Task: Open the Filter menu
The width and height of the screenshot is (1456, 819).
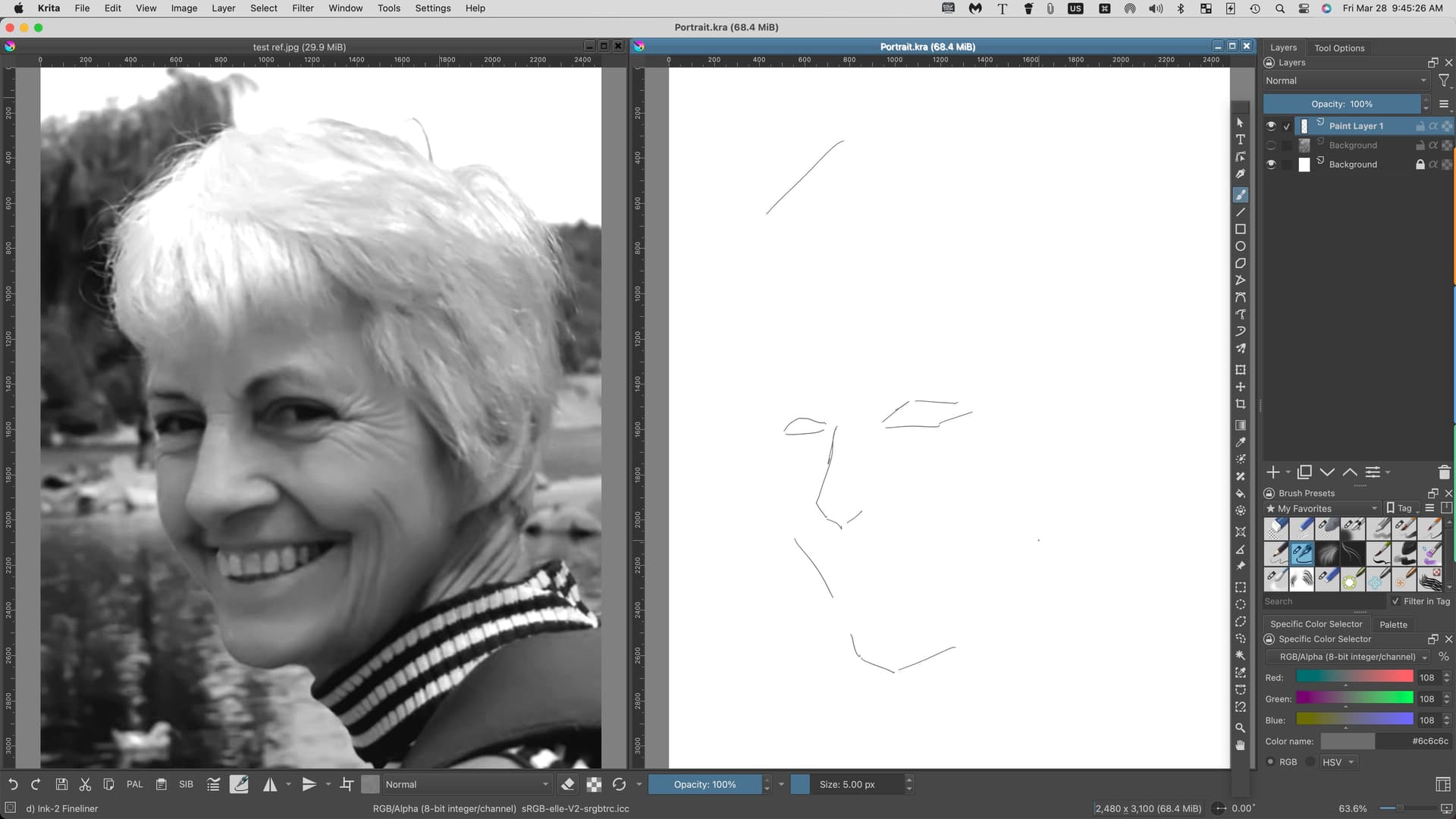Action: coord(303,8)
